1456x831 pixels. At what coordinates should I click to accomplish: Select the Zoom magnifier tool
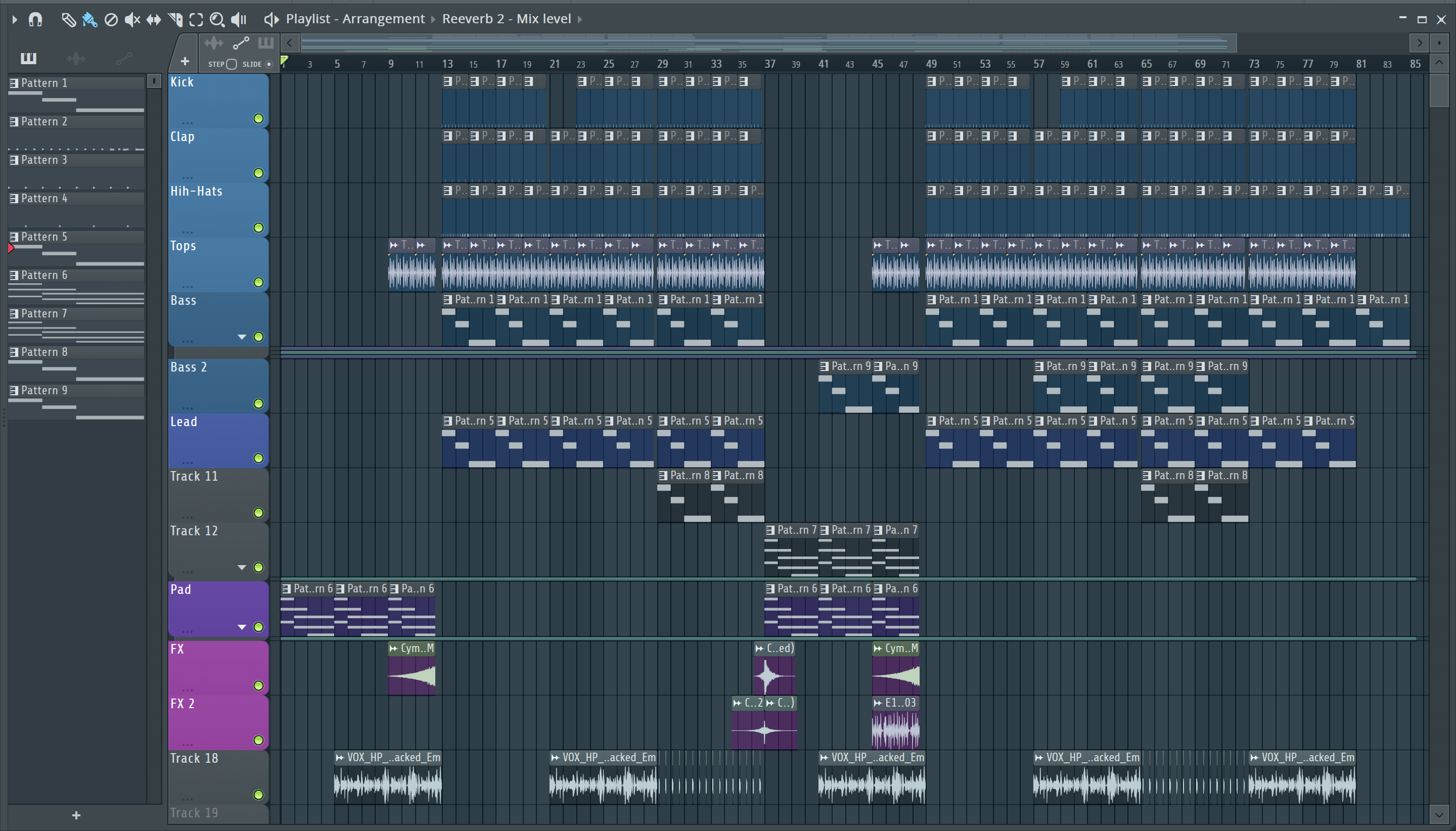[x=217, y=19]
